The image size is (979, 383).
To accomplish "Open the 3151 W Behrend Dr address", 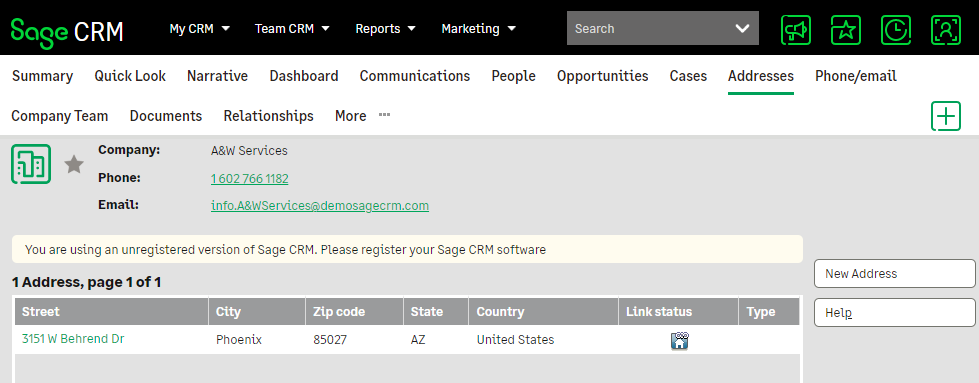I will coord(73,339).
